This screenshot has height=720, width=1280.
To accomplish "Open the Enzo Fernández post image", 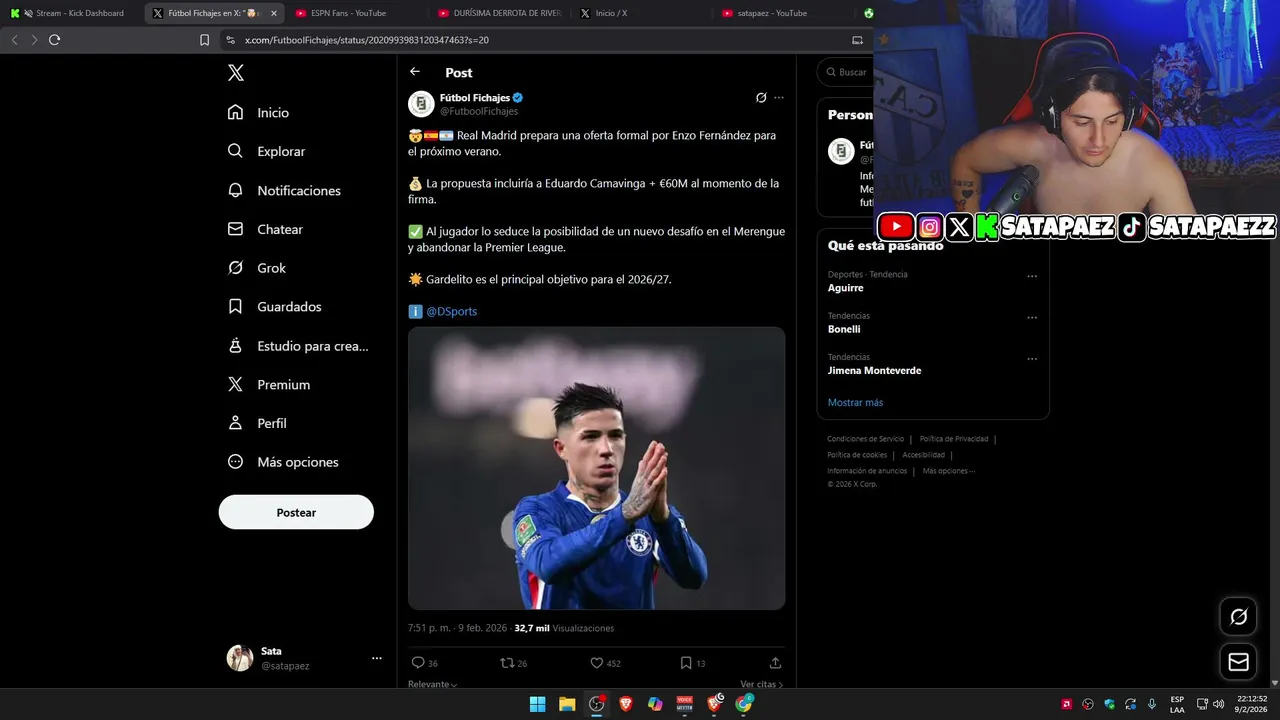I will 596,468.
